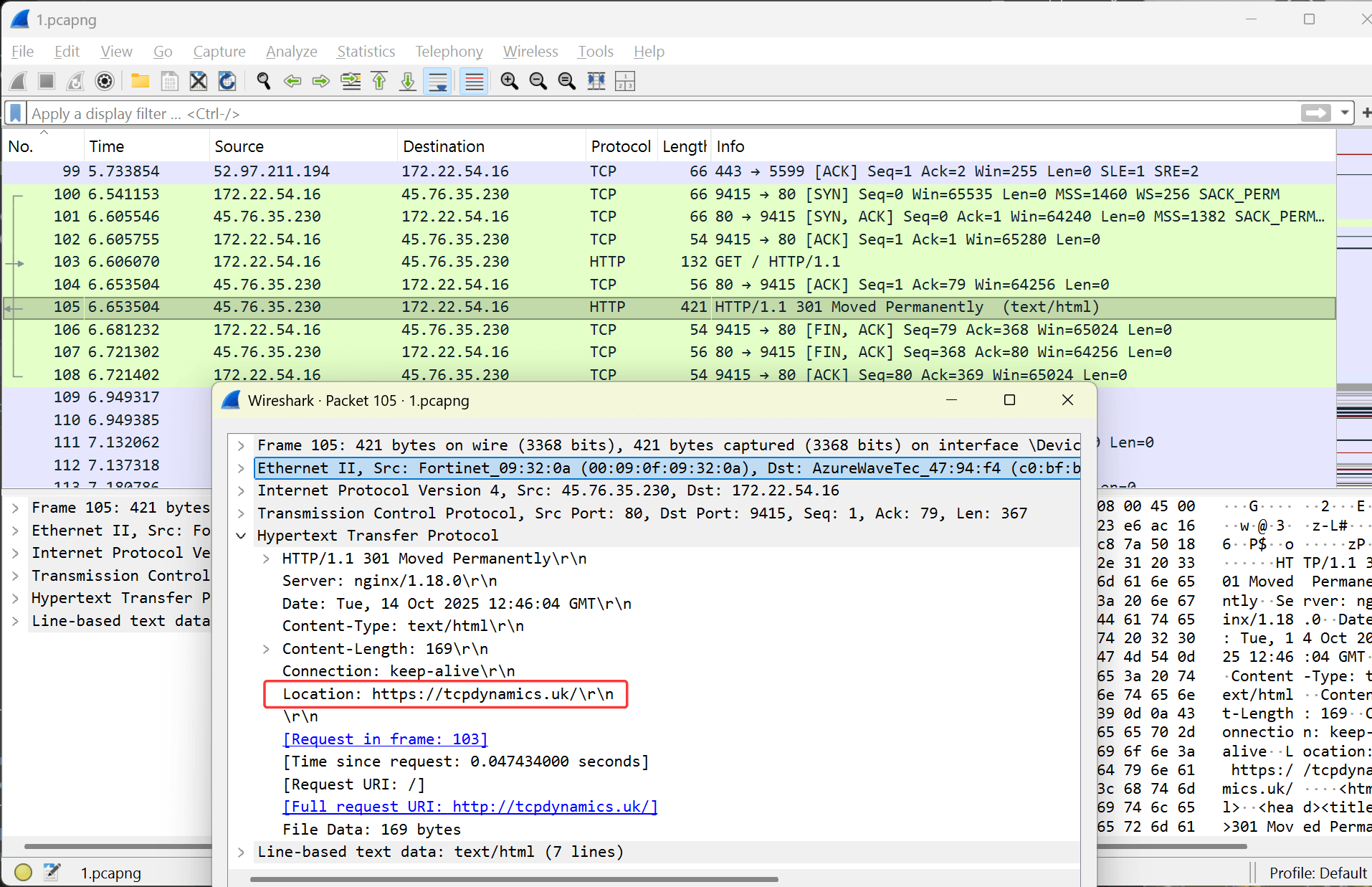Click the open capture file folder icon
This screenshot has width=1372, height=887.
tap(140, 82)
